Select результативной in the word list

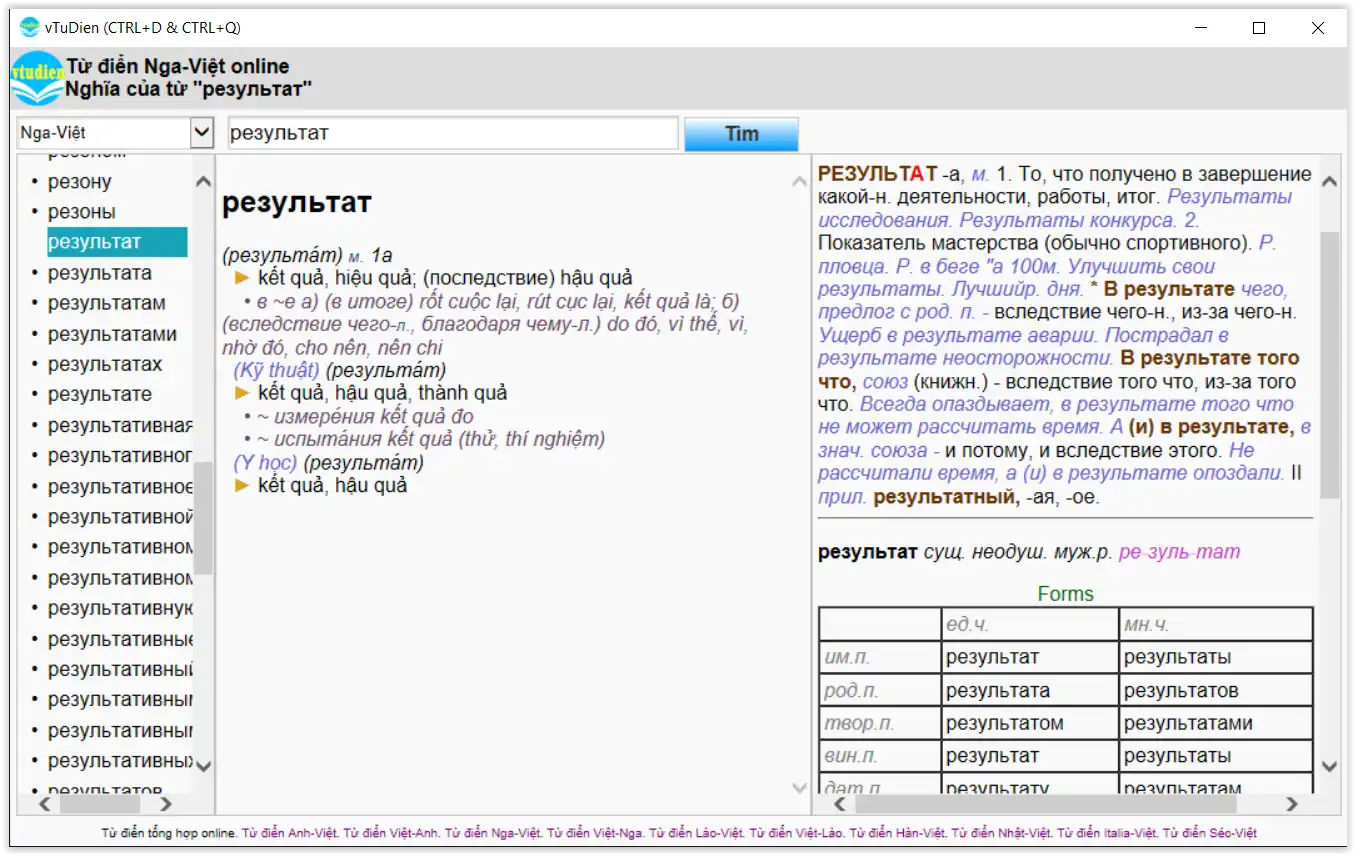[x=120, y=517]
